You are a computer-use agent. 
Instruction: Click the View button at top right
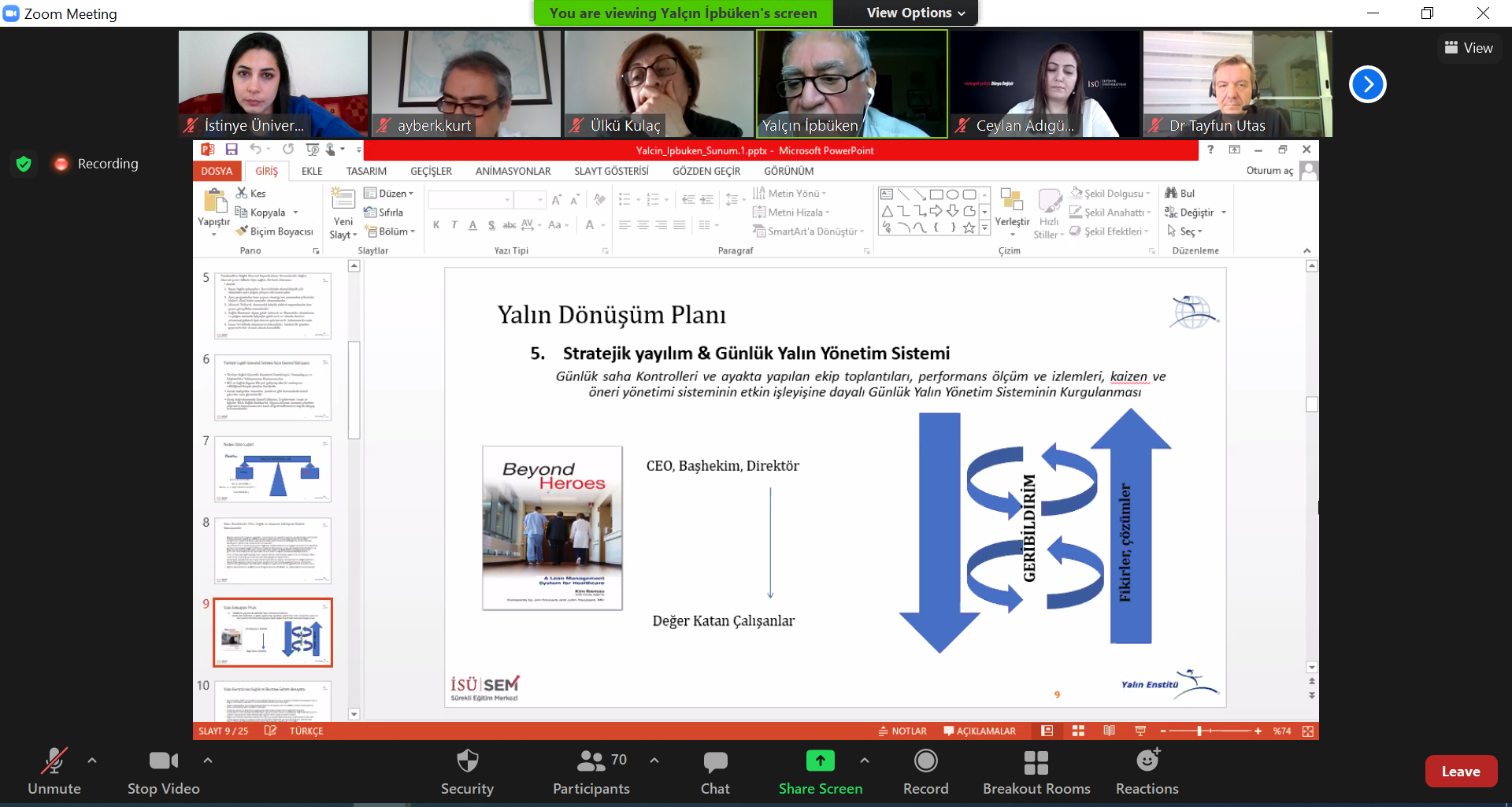(1469, 48)
